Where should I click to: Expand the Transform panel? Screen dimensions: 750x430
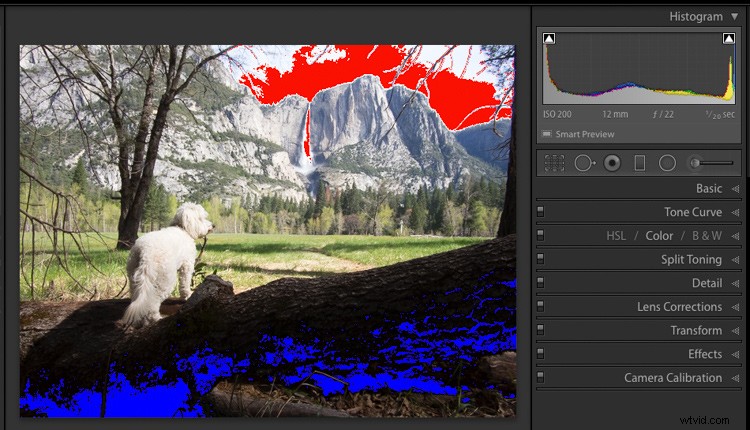[736, 331]
